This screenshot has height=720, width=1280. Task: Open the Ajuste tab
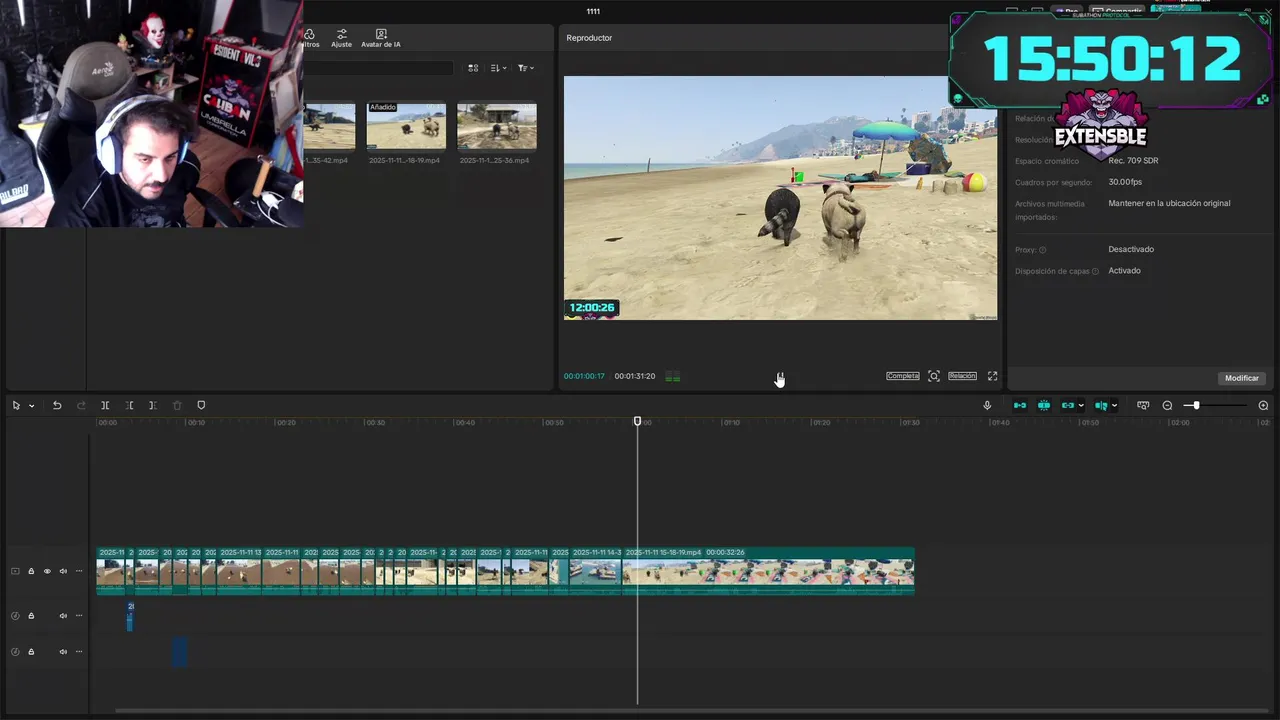pyautogui.click(x=341, y=38)
